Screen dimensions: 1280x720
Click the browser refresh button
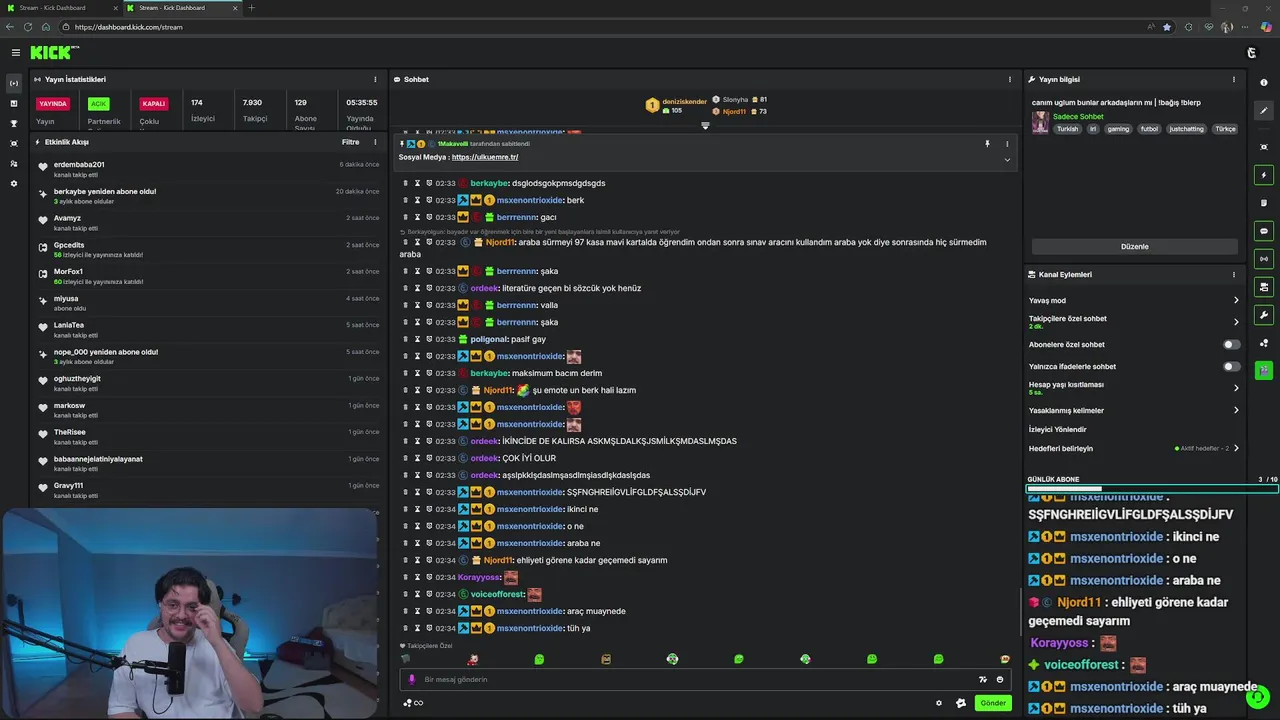[x=27, y=27]
